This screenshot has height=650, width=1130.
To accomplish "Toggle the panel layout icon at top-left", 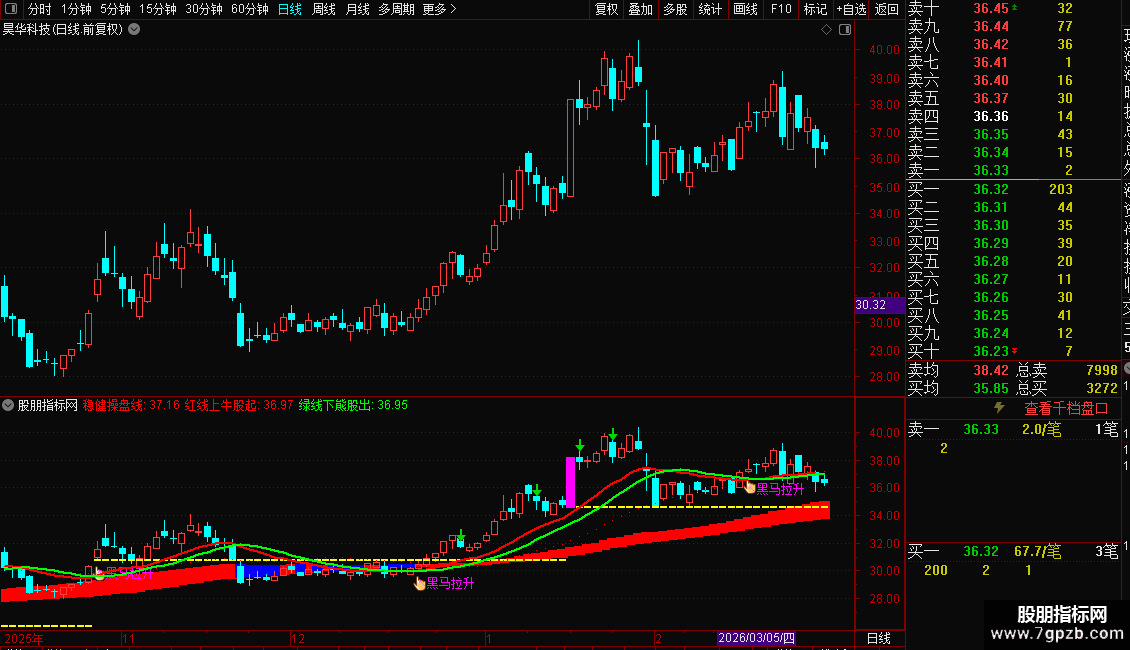I will pos(11,9).
